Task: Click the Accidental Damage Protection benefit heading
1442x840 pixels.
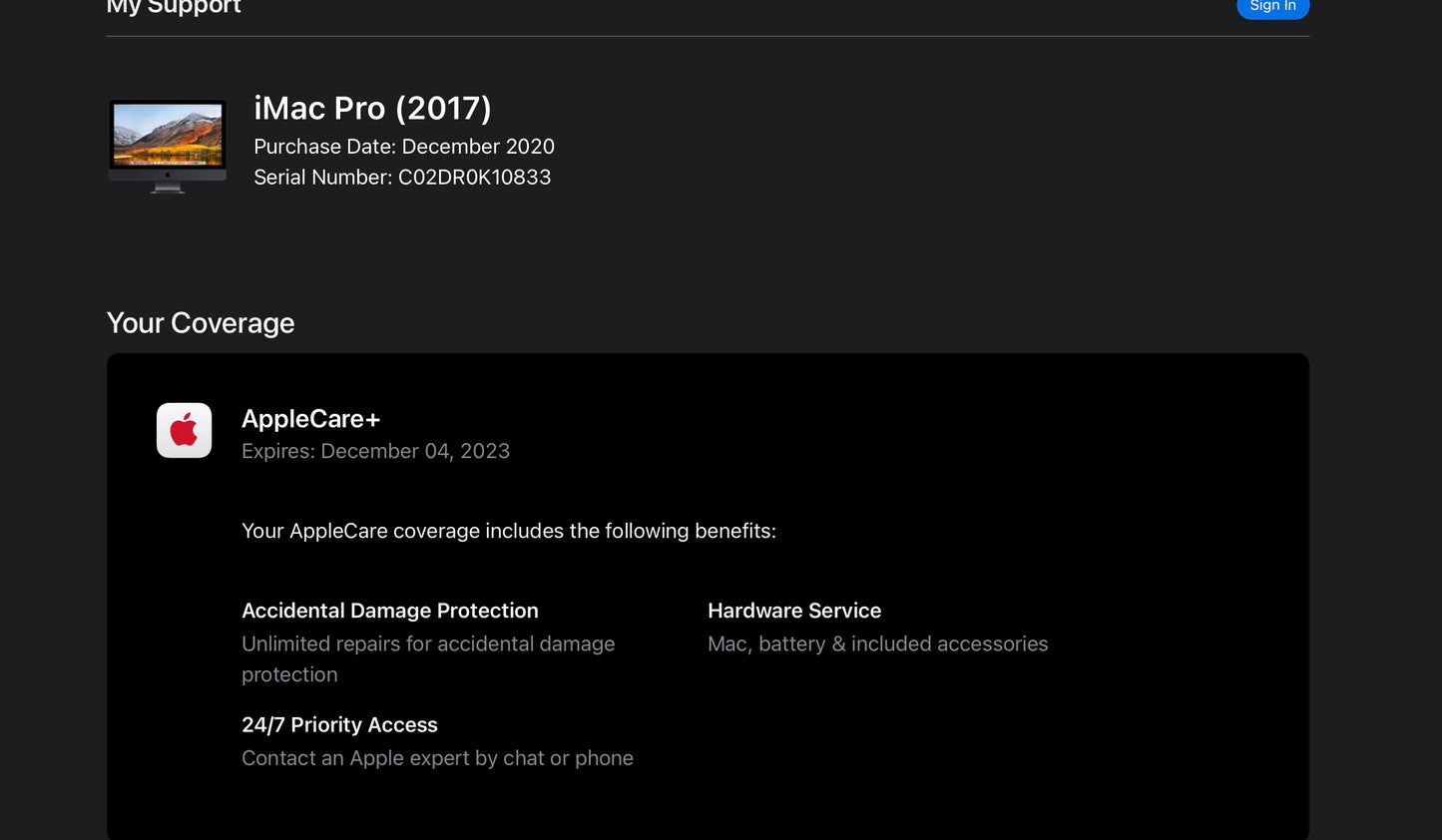Action: pos(389,611)
